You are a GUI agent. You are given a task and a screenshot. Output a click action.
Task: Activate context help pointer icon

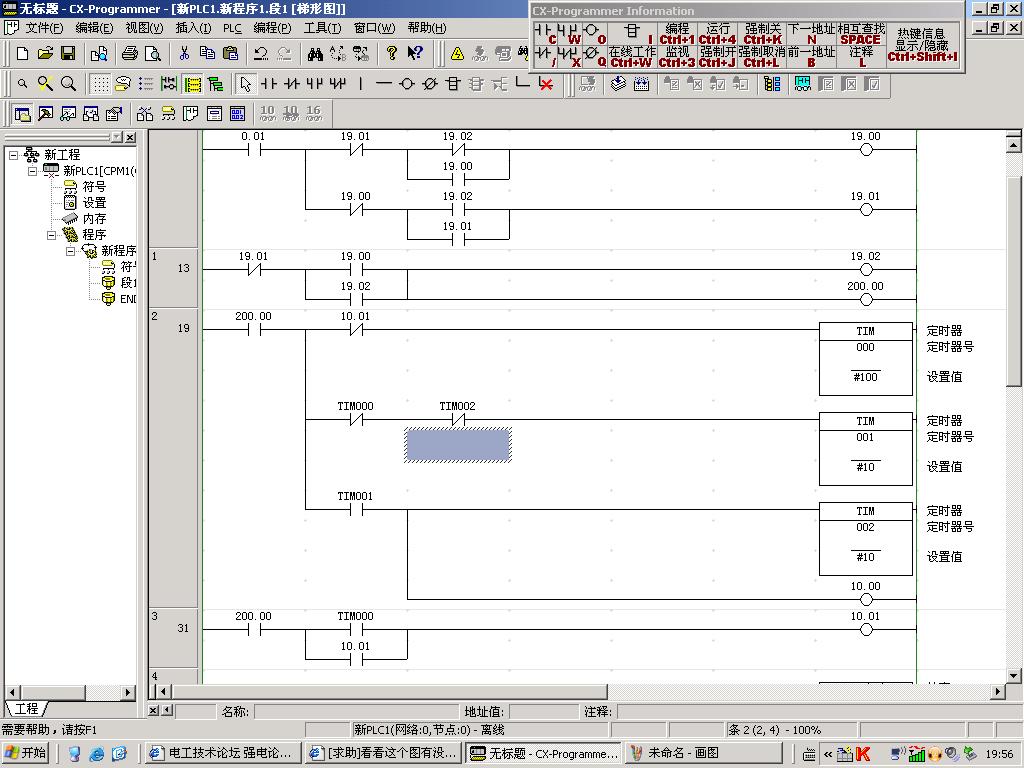415,54
